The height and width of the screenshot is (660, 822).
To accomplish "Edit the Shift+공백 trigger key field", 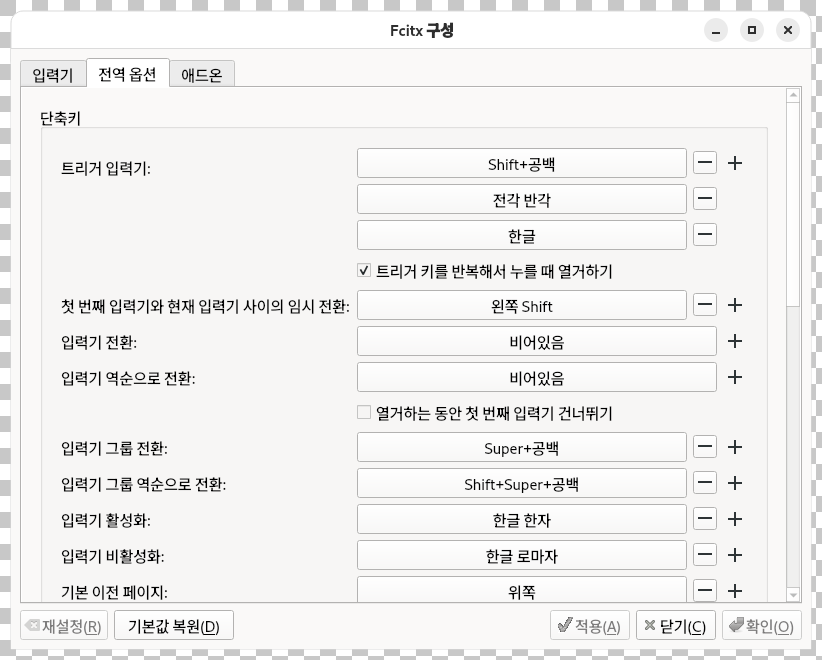I will pos(522,163).
